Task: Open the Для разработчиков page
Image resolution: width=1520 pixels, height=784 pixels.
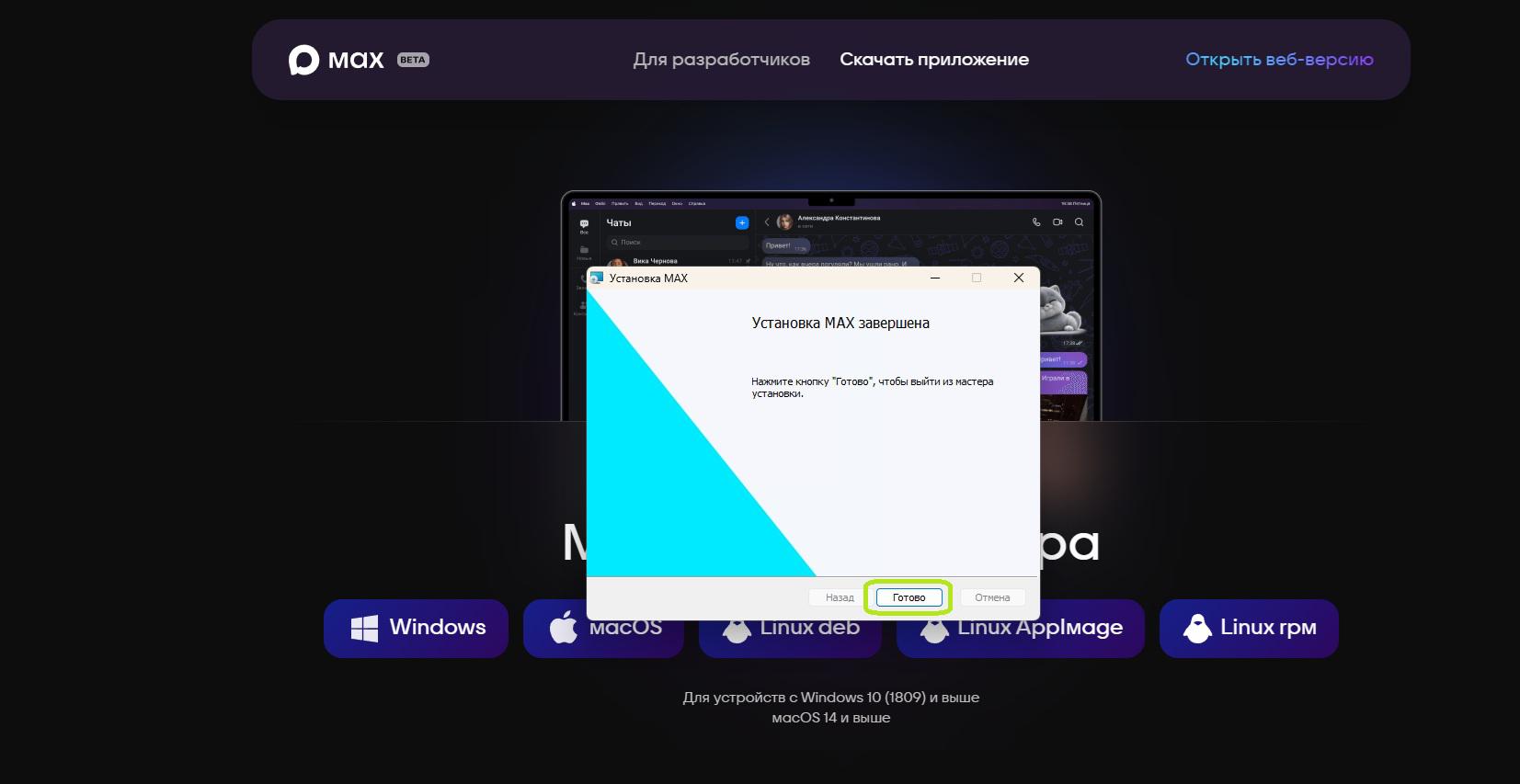Action: pos(722,60)
